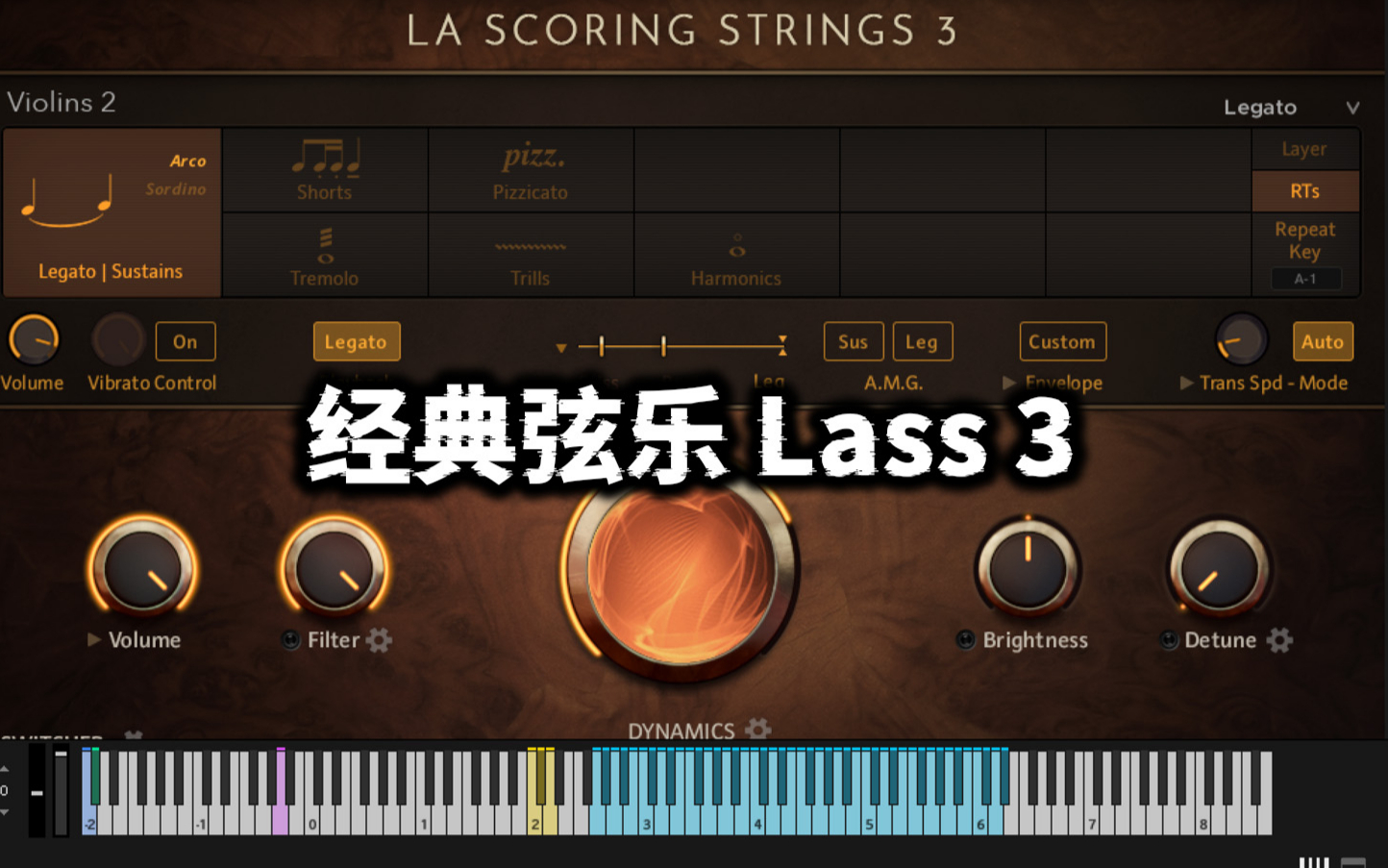This screenshot has height=868, width=1388.
Task: Choose the Tremolo articulation
Action: pos(325,256)
